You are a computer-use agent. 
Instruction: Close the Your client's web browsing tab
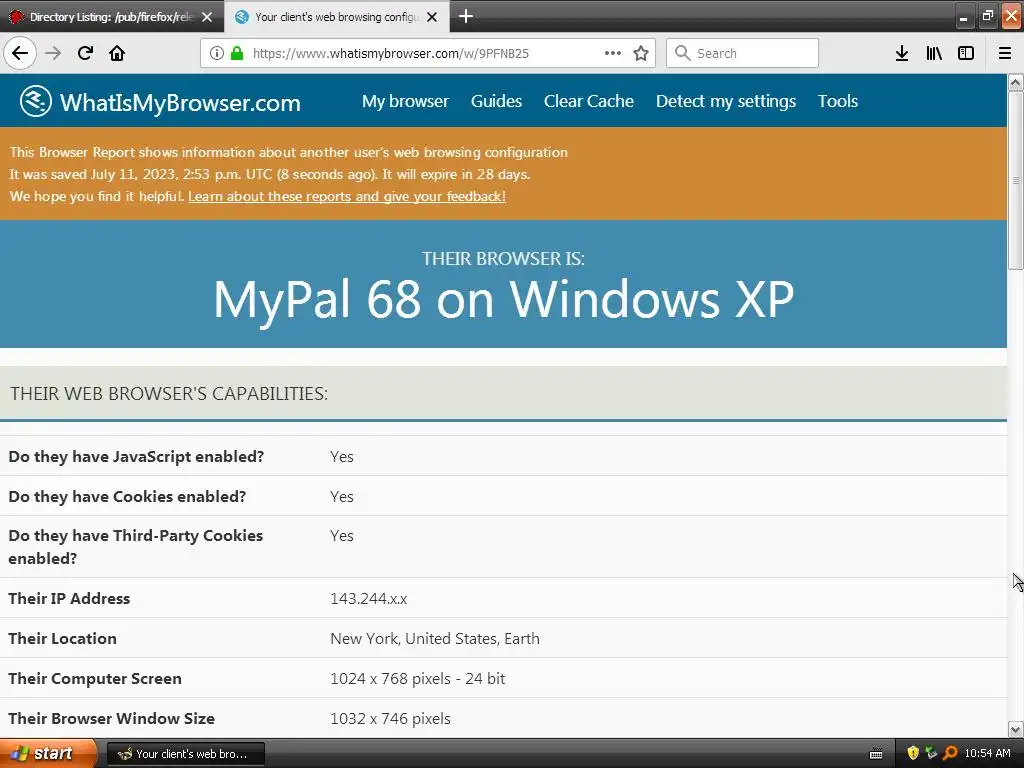point(432,17)
